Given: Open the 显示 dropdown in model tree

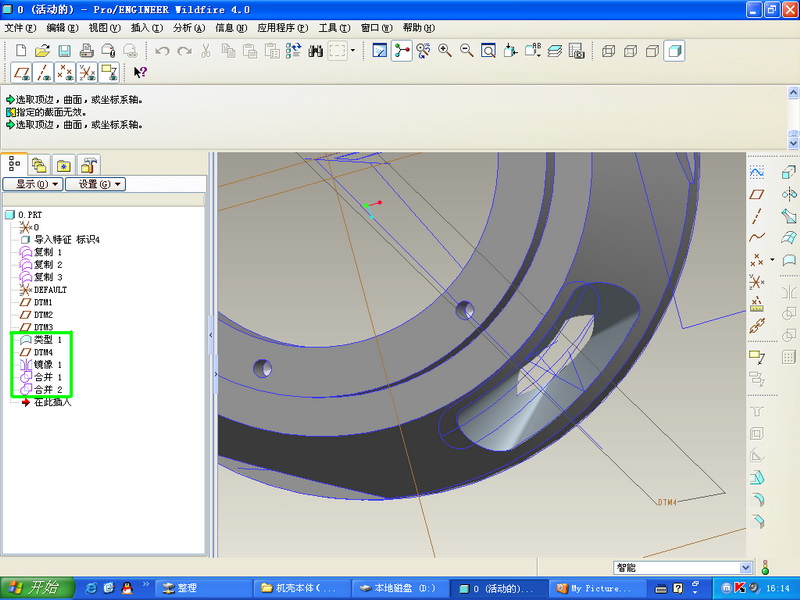Looking at the screenshot, I should pos(33,184).
